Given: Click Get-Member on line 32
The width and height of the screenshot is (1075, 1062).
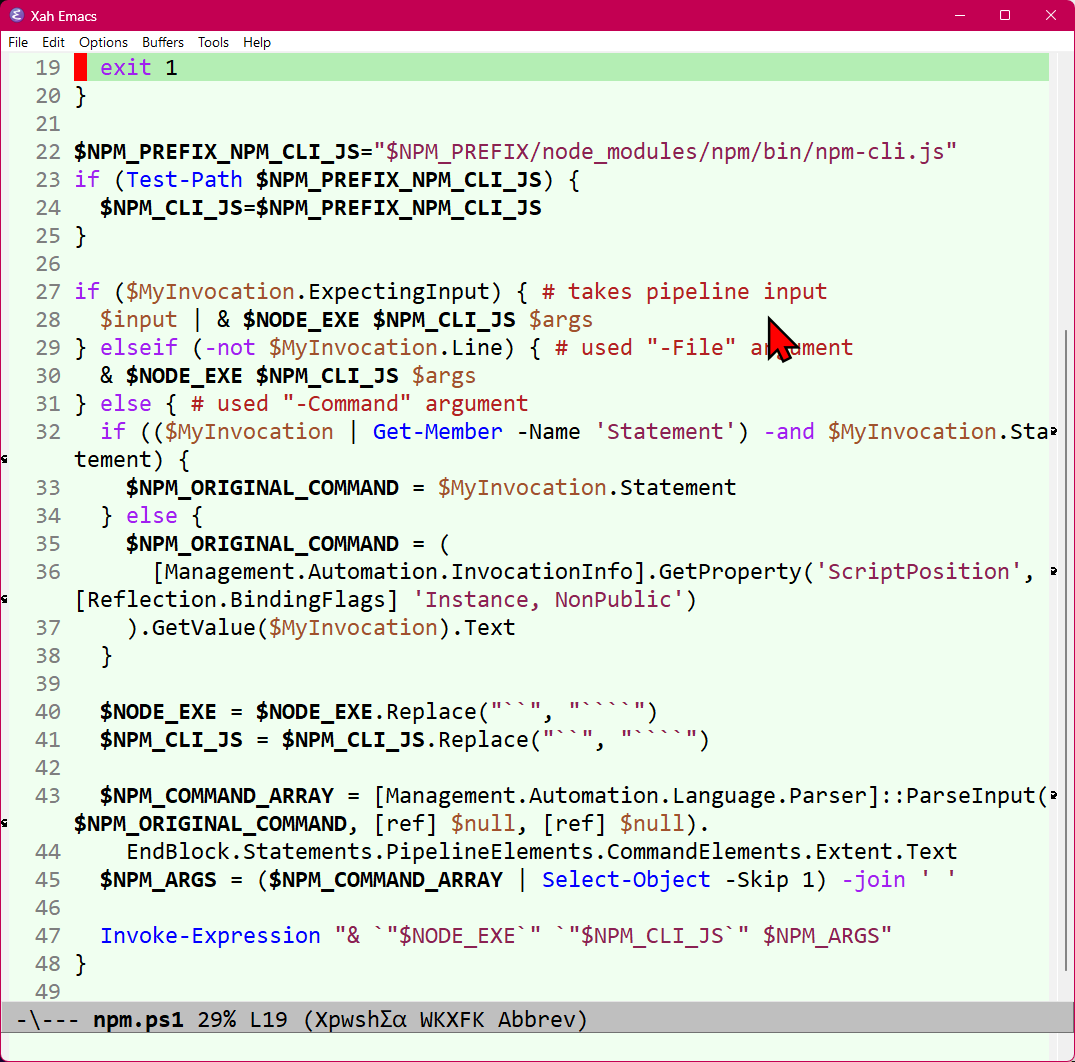Looking at the screenshot, I should [x=437, y=432].
